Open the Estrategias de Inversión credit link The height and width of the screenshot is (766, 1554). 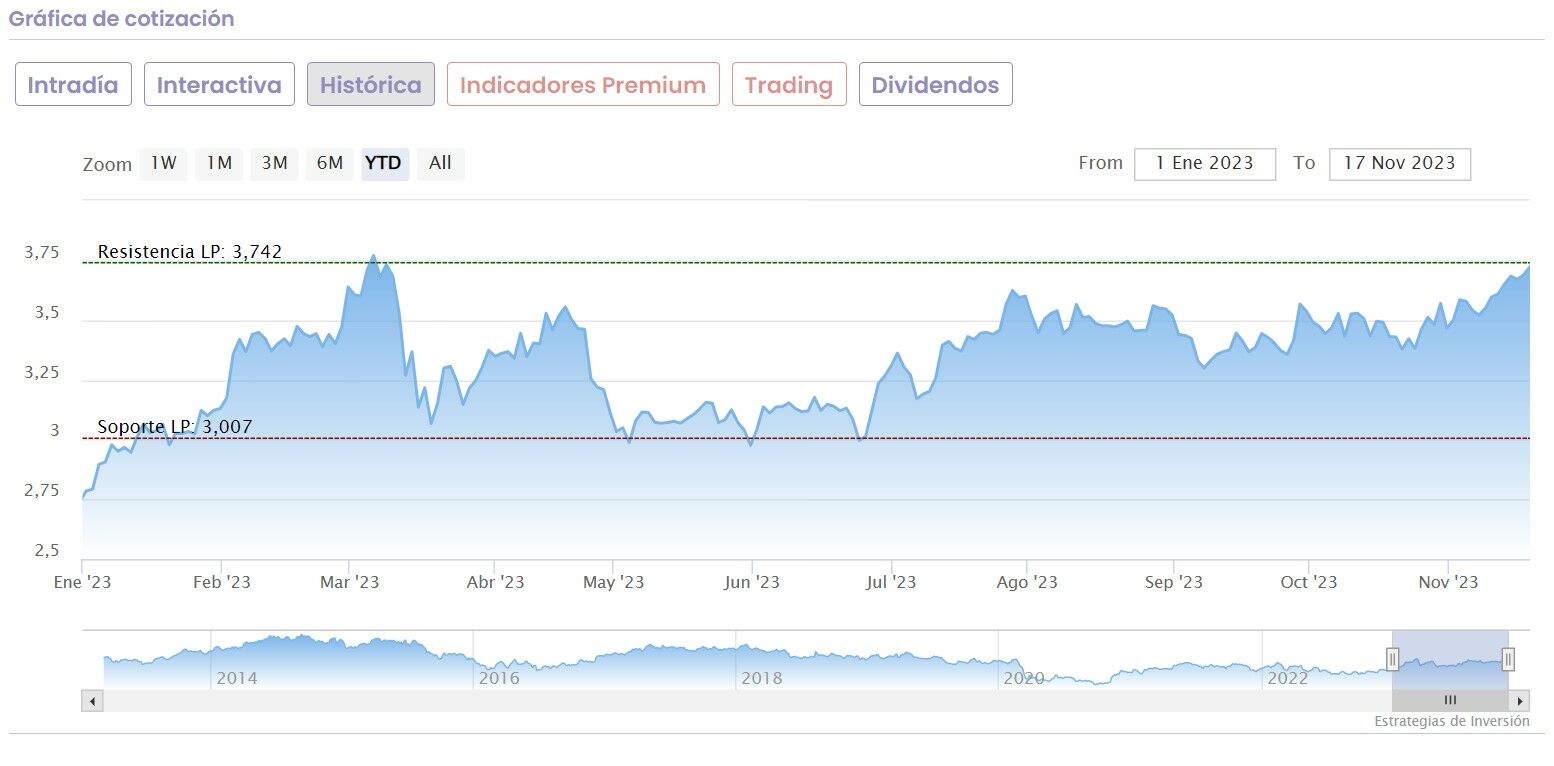[x=1451, y=721]
